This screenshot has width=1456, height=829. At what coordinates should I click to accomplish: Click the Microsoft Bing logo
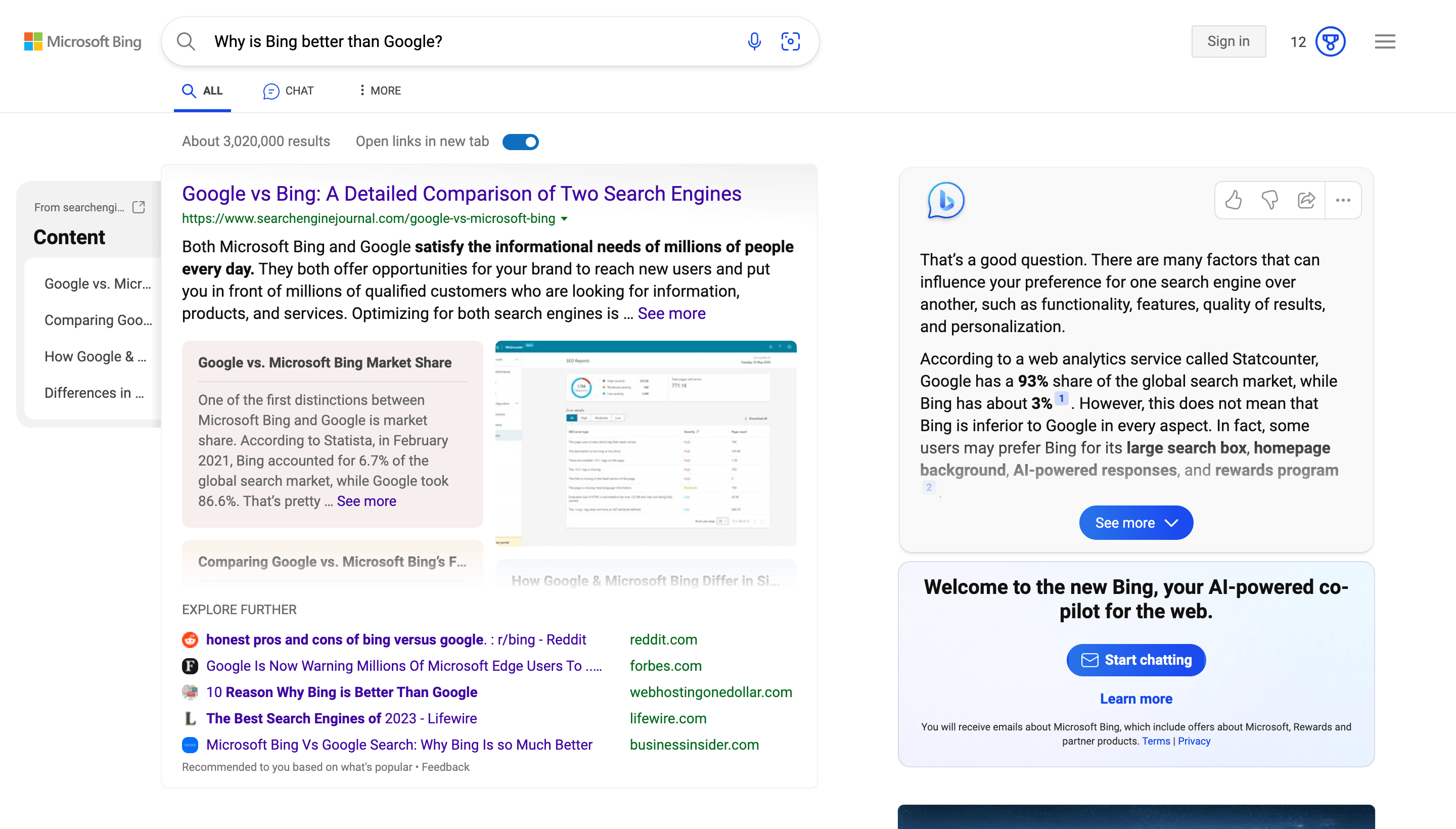pyautogui.click(x=82, y=41)
